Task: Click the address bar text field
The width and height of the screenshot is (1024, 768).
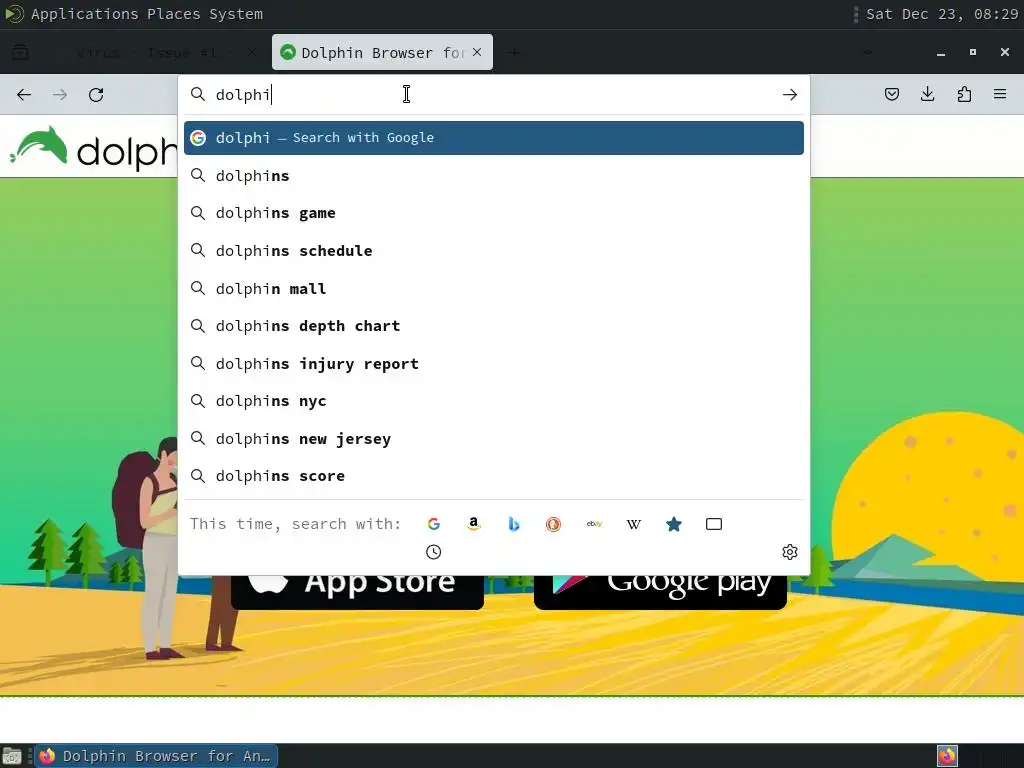Action: (493, 95)
